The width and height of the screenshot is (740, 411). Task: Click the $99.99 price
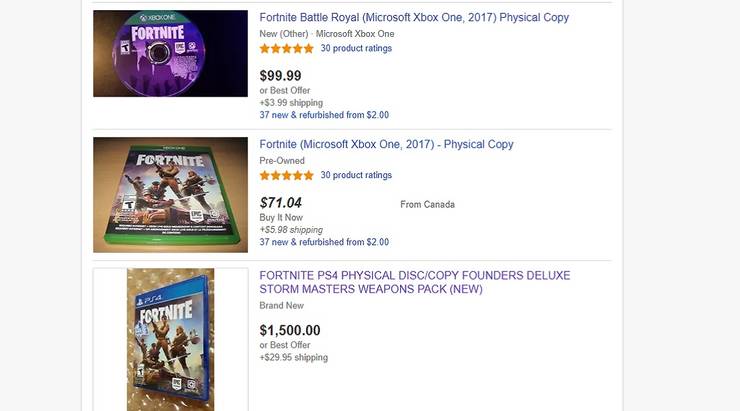click(x=280, y=76)
